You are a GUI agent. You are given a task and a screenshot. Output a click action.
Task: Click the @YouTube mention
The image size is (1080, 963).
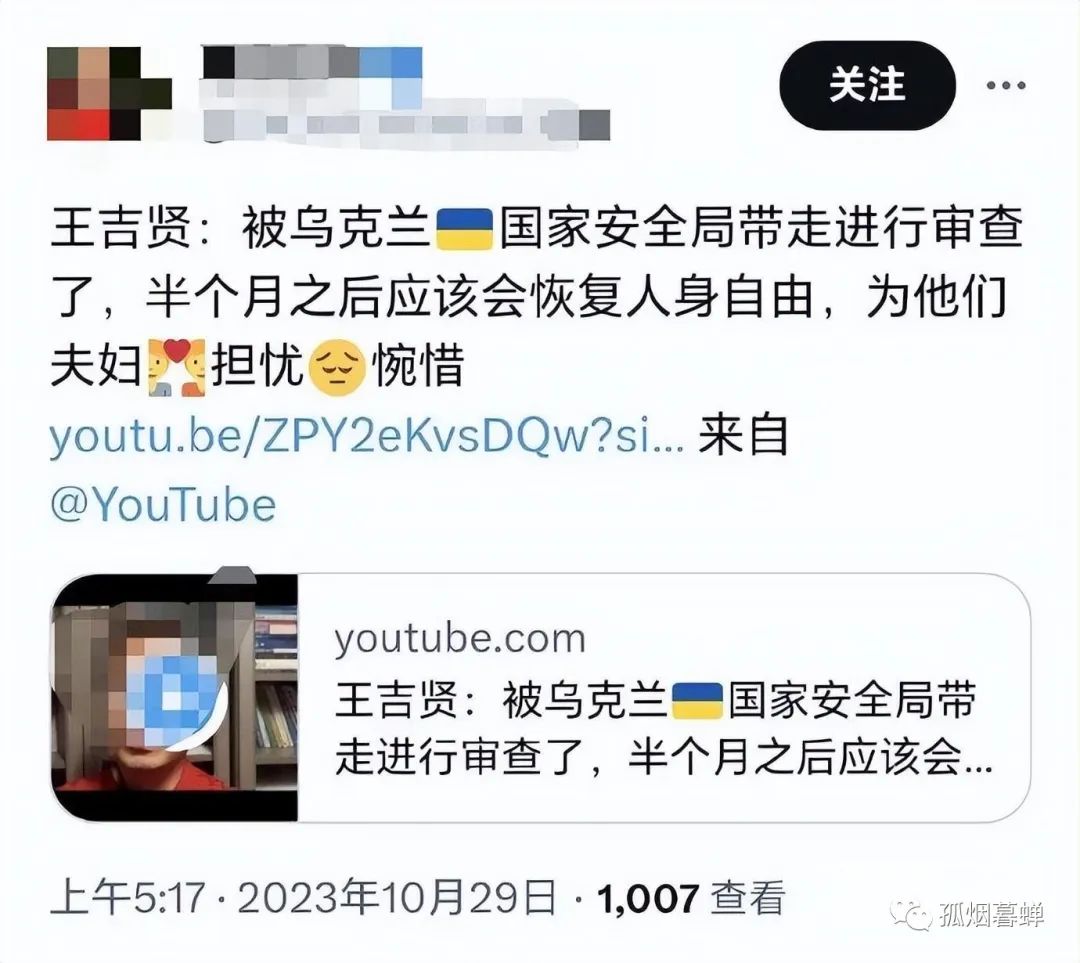tap(163, 504)
